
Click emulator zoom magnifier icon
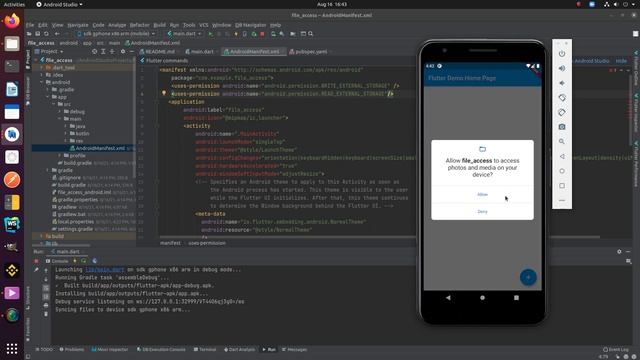[x=562, y=142]
